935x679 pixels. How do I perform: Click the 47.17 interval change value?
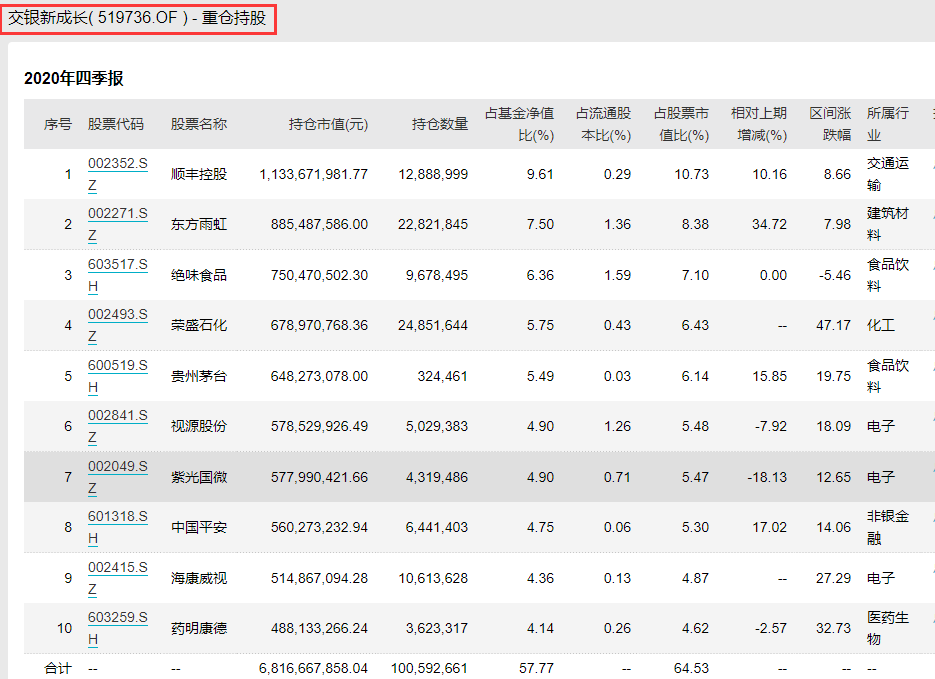pyautogui.click(x=833, y=325)
